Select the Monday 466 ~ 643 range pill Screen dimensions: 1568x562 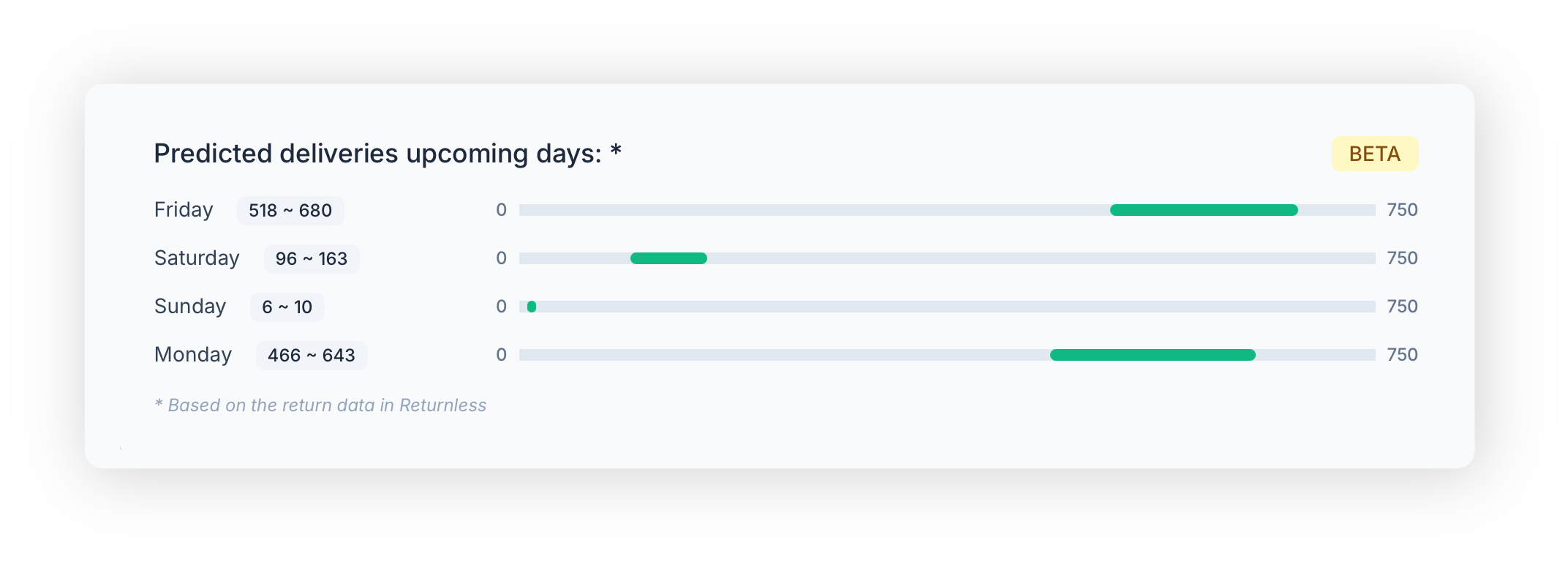click(312, 356)
